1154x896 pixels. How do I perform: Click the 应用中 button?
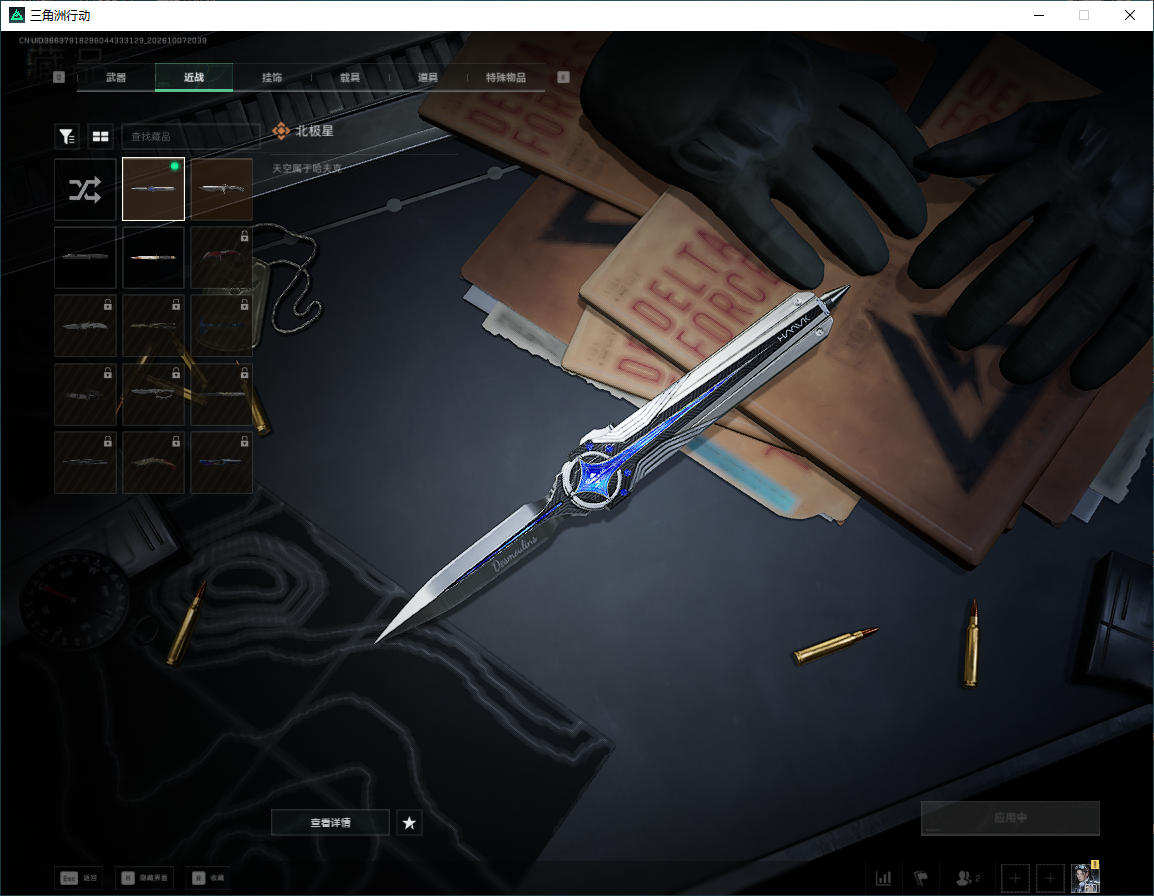click(1010, 818)
